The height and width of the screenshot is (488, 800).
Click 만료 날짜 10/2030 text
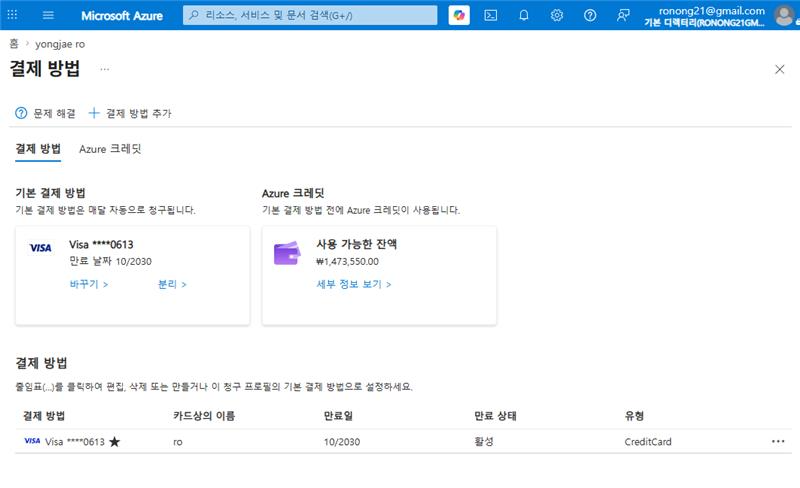[111, 261]
